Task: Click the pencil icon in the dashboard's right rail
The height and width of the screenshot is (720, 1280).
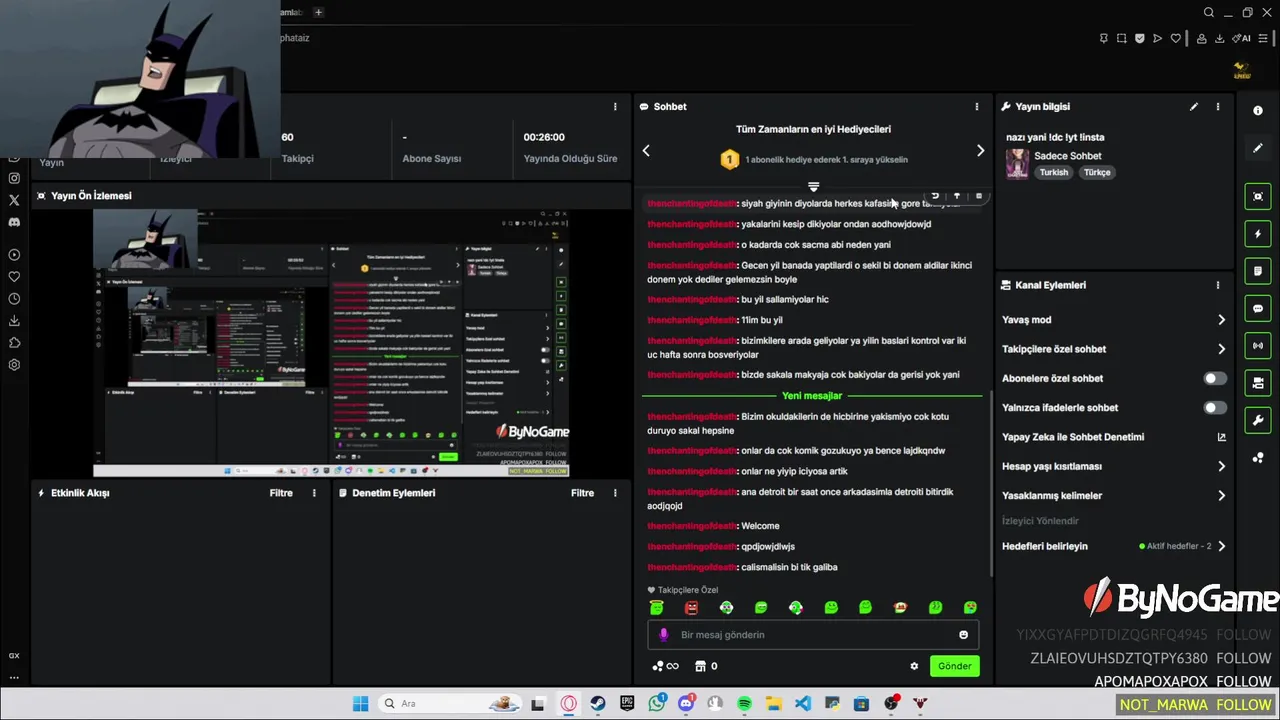Action: tap(1258, 148)
